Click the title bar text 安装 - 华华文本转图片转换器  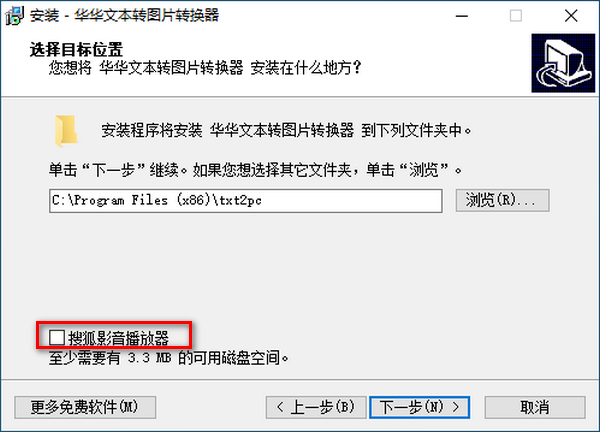click(x=124, y=16)
